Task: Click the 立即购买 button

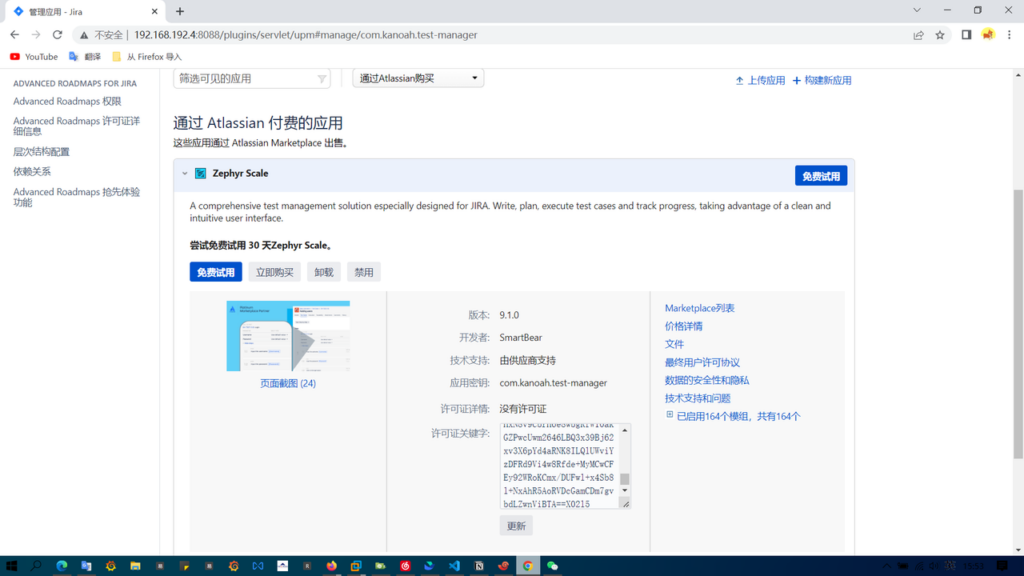Action: [x=274, y=272]
